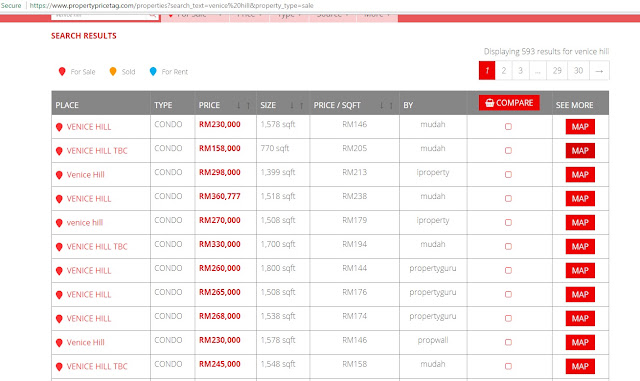Sort PRICE column ascending with up arrow

pyautogui.click(x=248, y=105)
